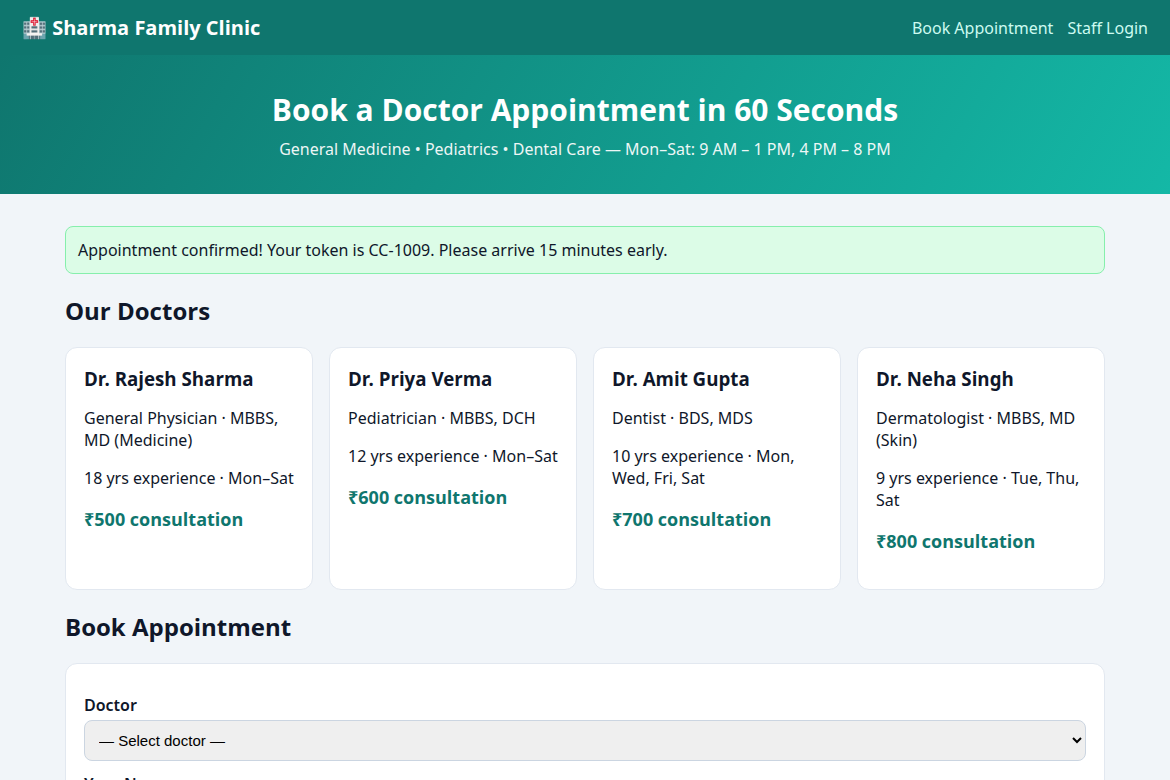The height and width of the screenshot is (780, 1170).
Task: Click the Book Appointment section heading
Action: (x=178, y=628)
